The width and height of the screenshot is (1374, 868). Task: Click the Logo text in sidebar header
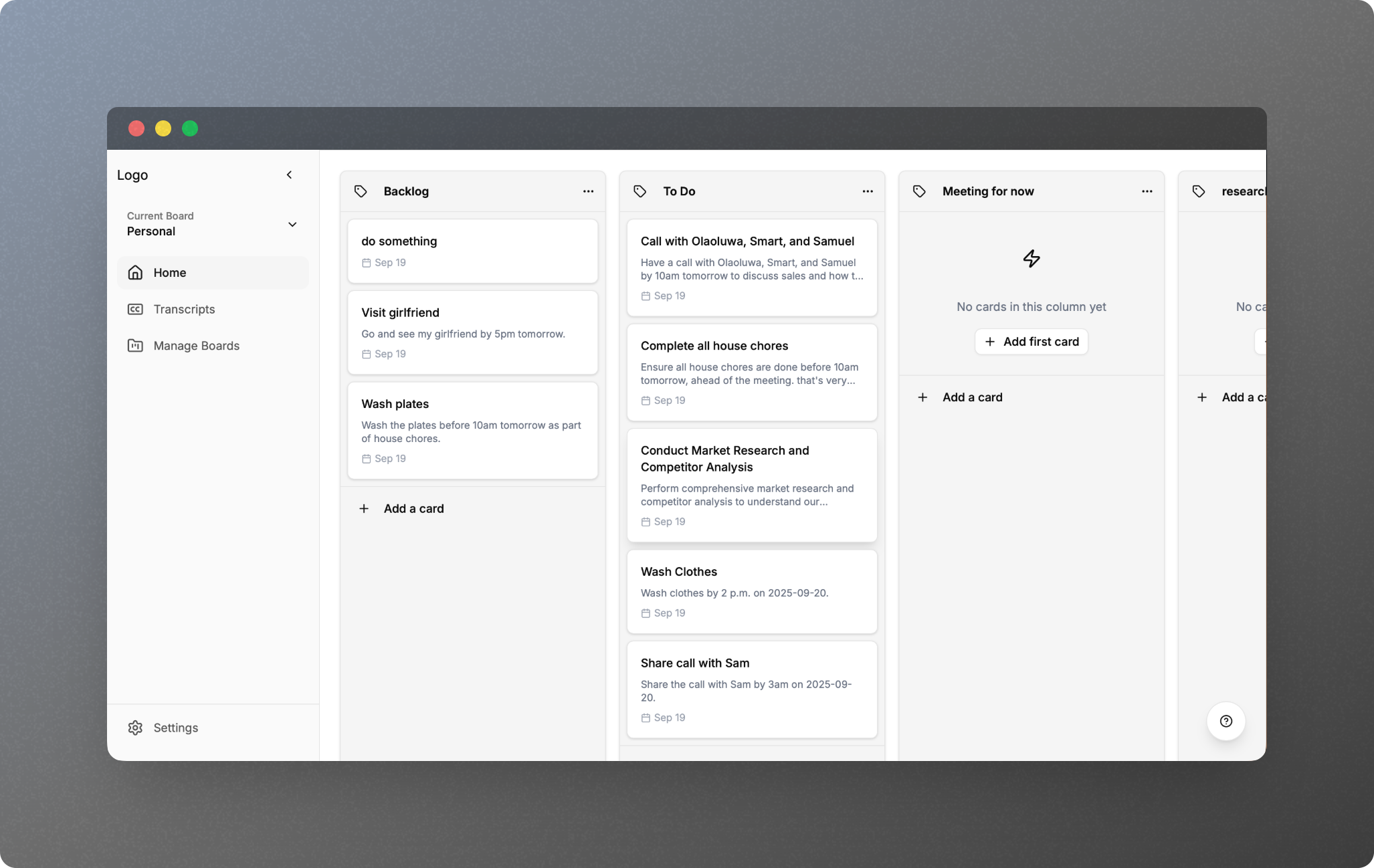(132, 175)
